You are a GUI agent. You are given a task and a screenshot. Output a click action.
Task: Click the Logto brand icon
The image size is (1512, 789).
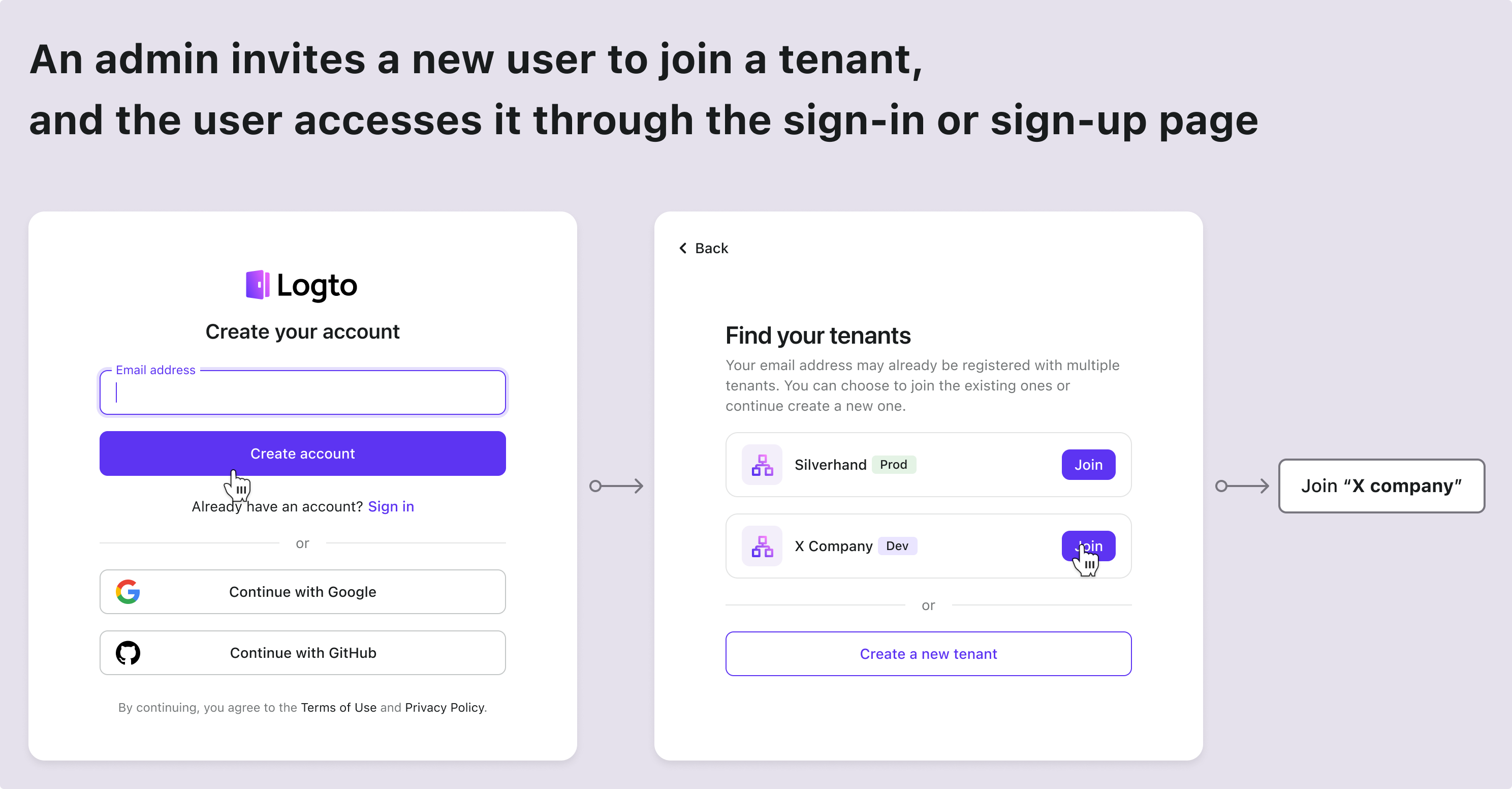258,285
